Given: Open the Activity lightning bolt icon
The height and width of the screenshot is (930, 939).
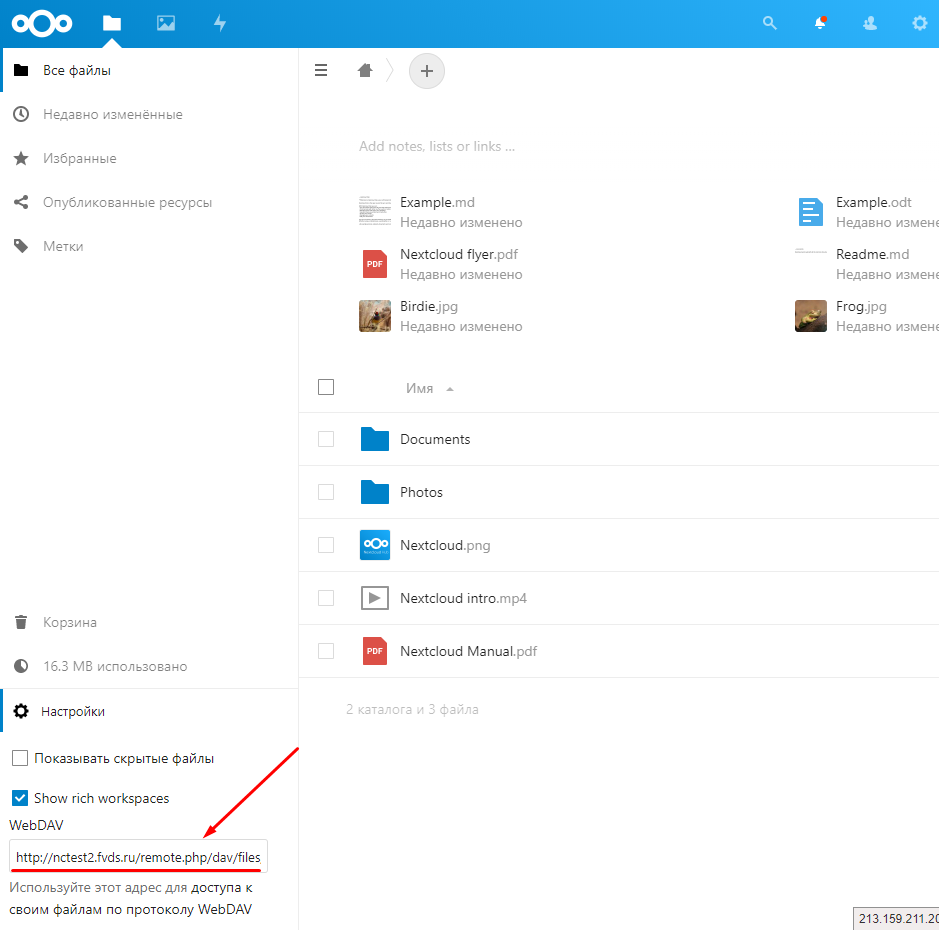Looking at the screenshot, I should click(x=220, y=23).
